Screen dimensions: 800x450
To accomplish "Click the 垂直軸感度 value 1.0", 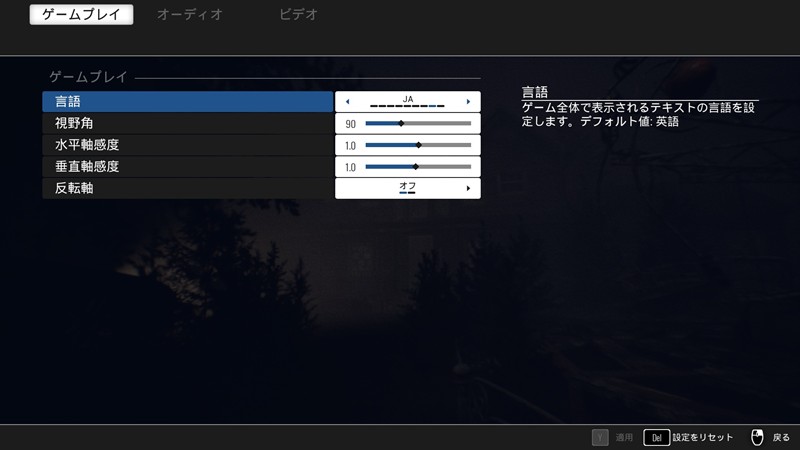I will 351,167.
